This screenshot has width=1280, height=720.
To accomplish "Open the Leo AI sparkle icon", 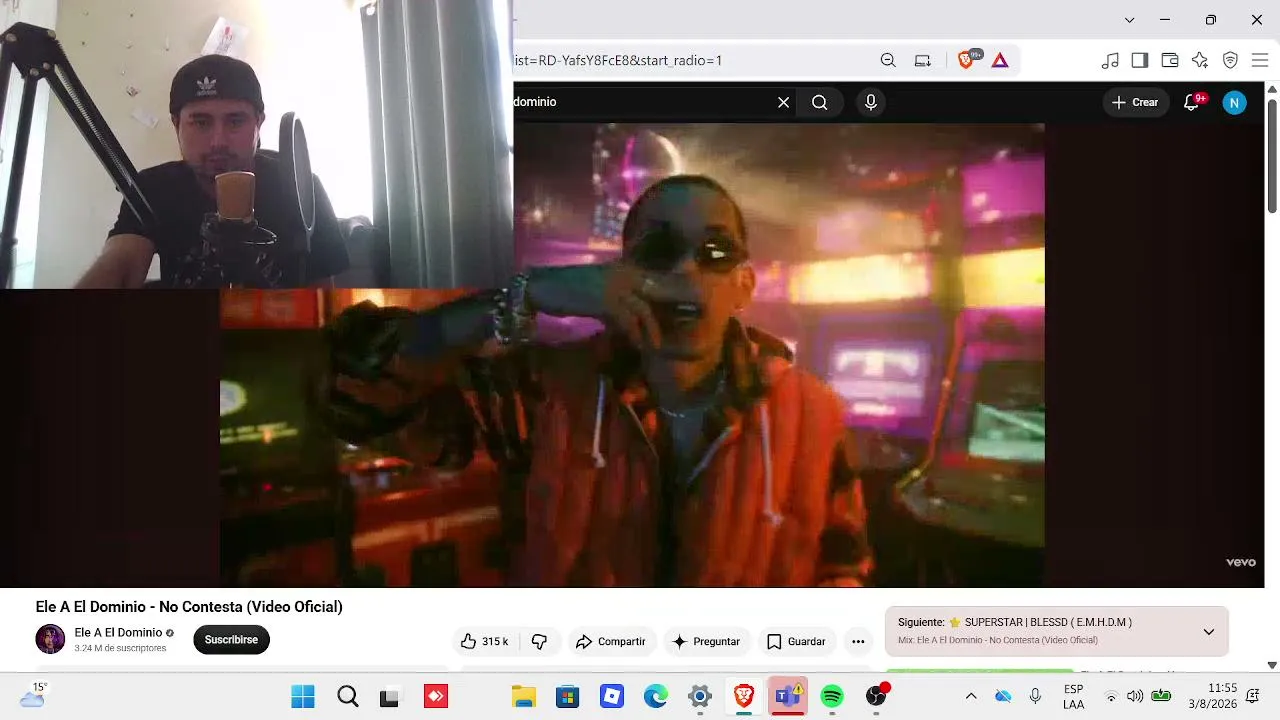I will point(1200,60).
